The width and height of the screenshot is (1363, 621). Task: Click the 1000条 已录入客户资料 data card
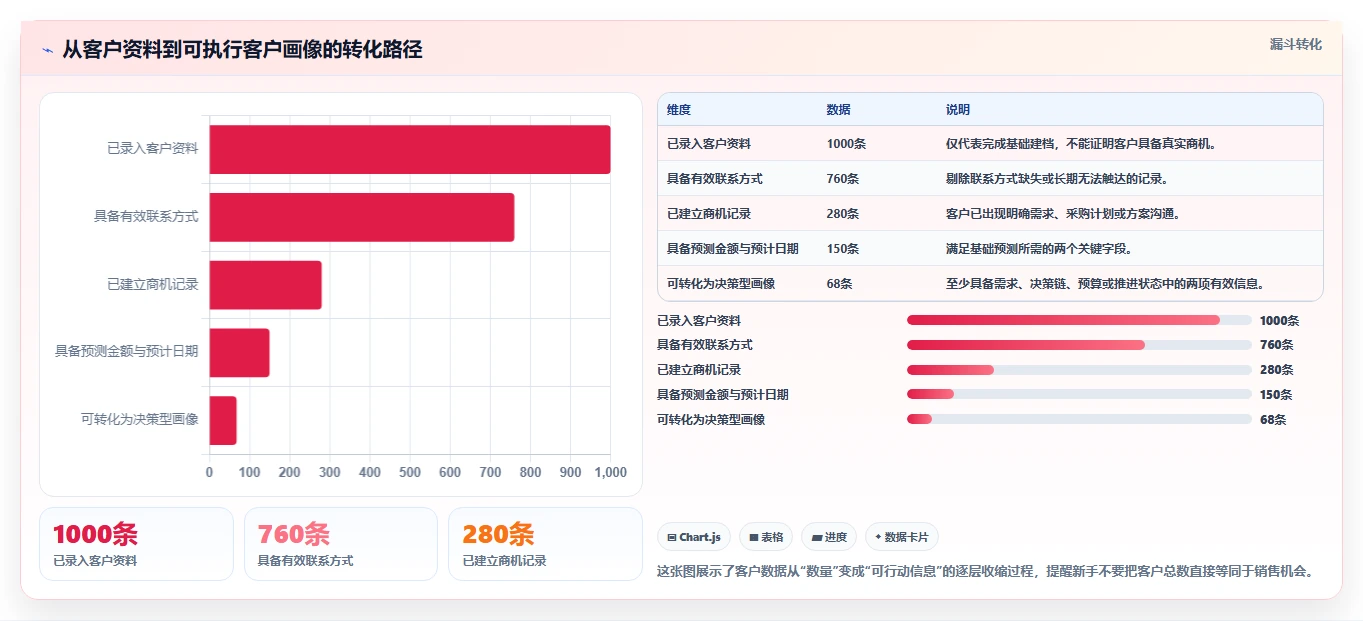[136, 544]
